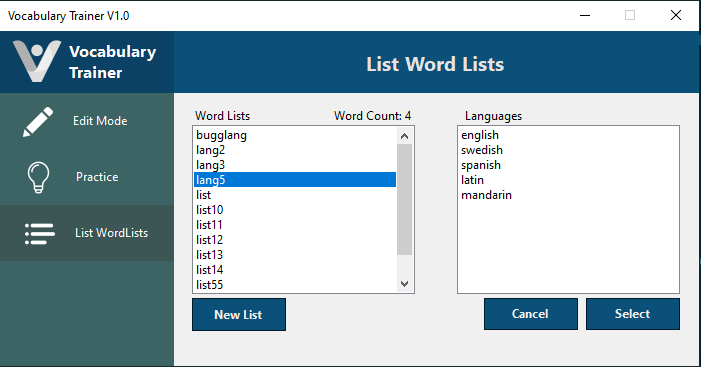Select english in Languages list
Image resolution: width=701 pixels, height=367 pixels.
pos(568,135)
